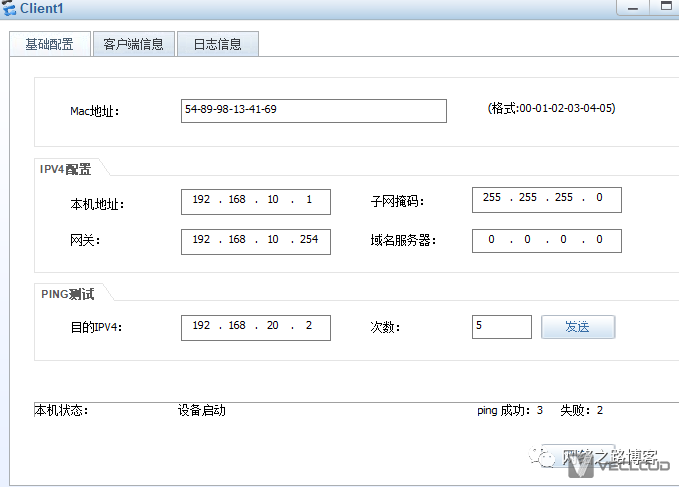Click the 网关 label
The width and height of the screenshot is (679, 487).
[x=85, y=240]
